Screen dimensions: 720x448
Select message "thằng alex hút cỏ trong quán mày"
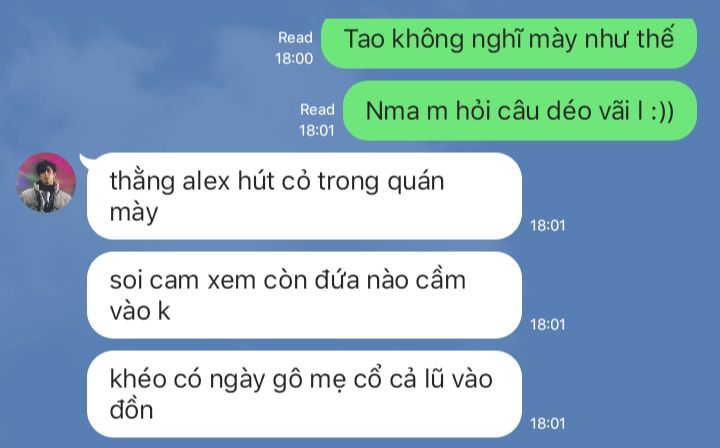click(304, 196)
